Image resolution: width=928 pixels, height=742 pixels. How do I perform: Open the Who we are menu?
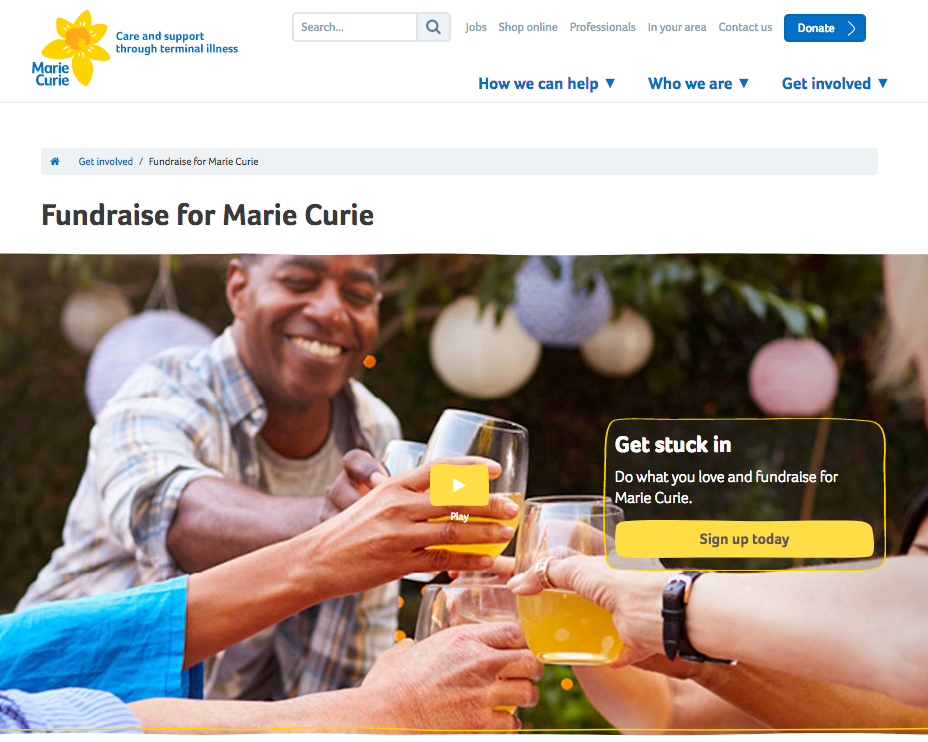[x=690, y=83]
